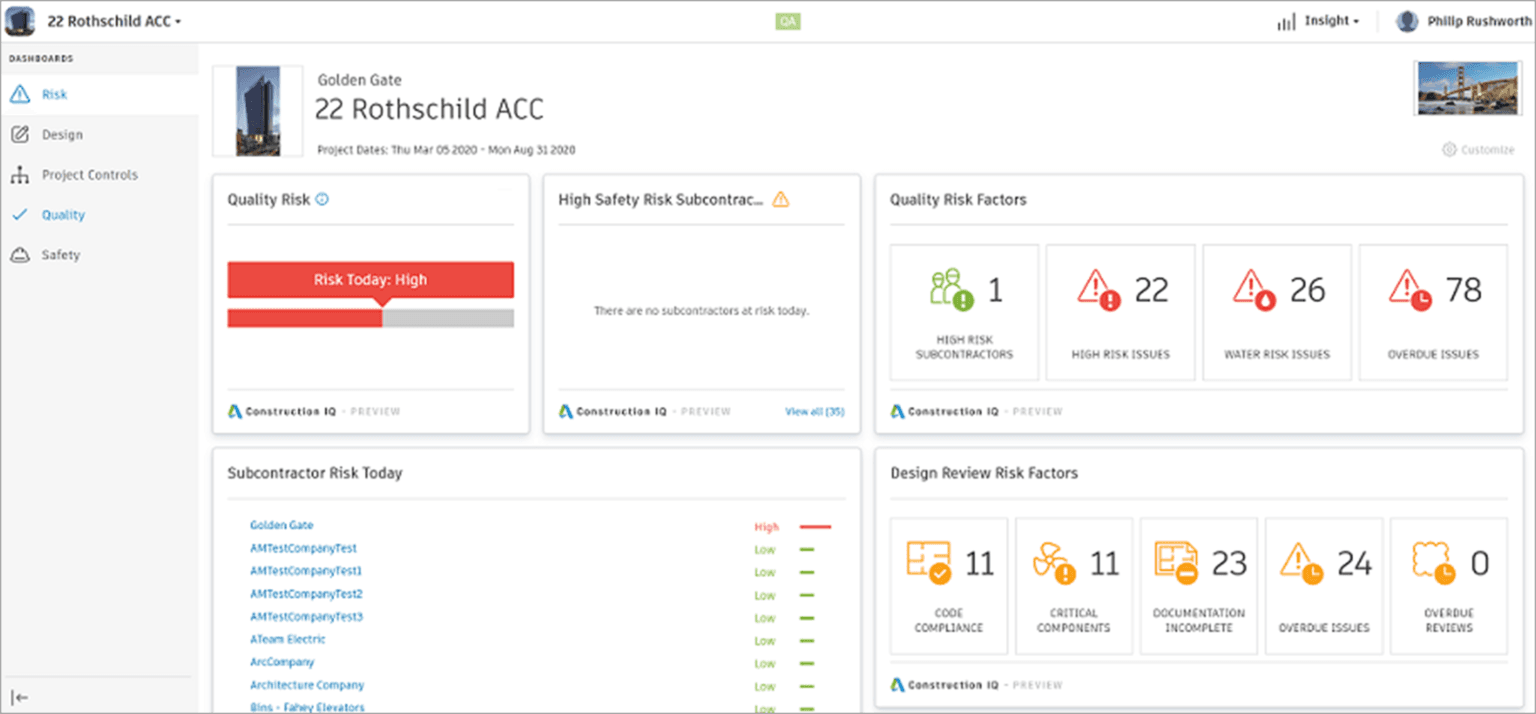1536x714 pixels.
Task: Click the Risk Today: High red banner
Action: point(371,280)
